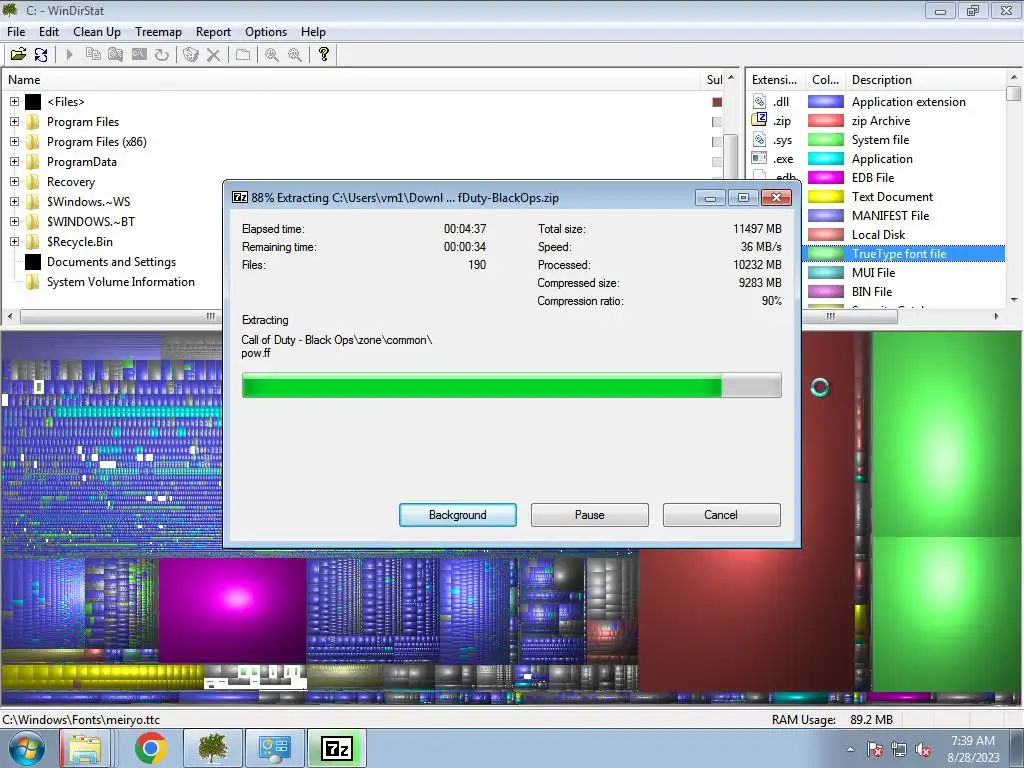Open the Help menu
1024x768 pixels.
[313, 31]
